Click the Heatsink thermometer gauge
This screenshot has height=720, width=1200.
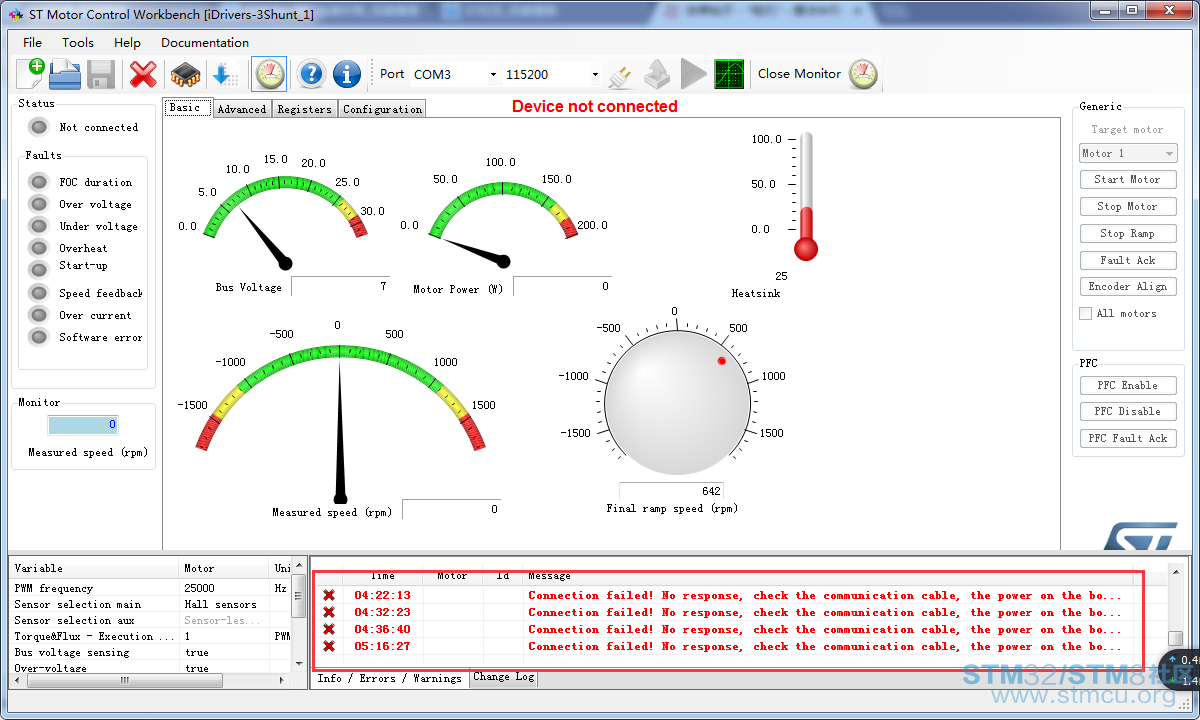[806, 196]
